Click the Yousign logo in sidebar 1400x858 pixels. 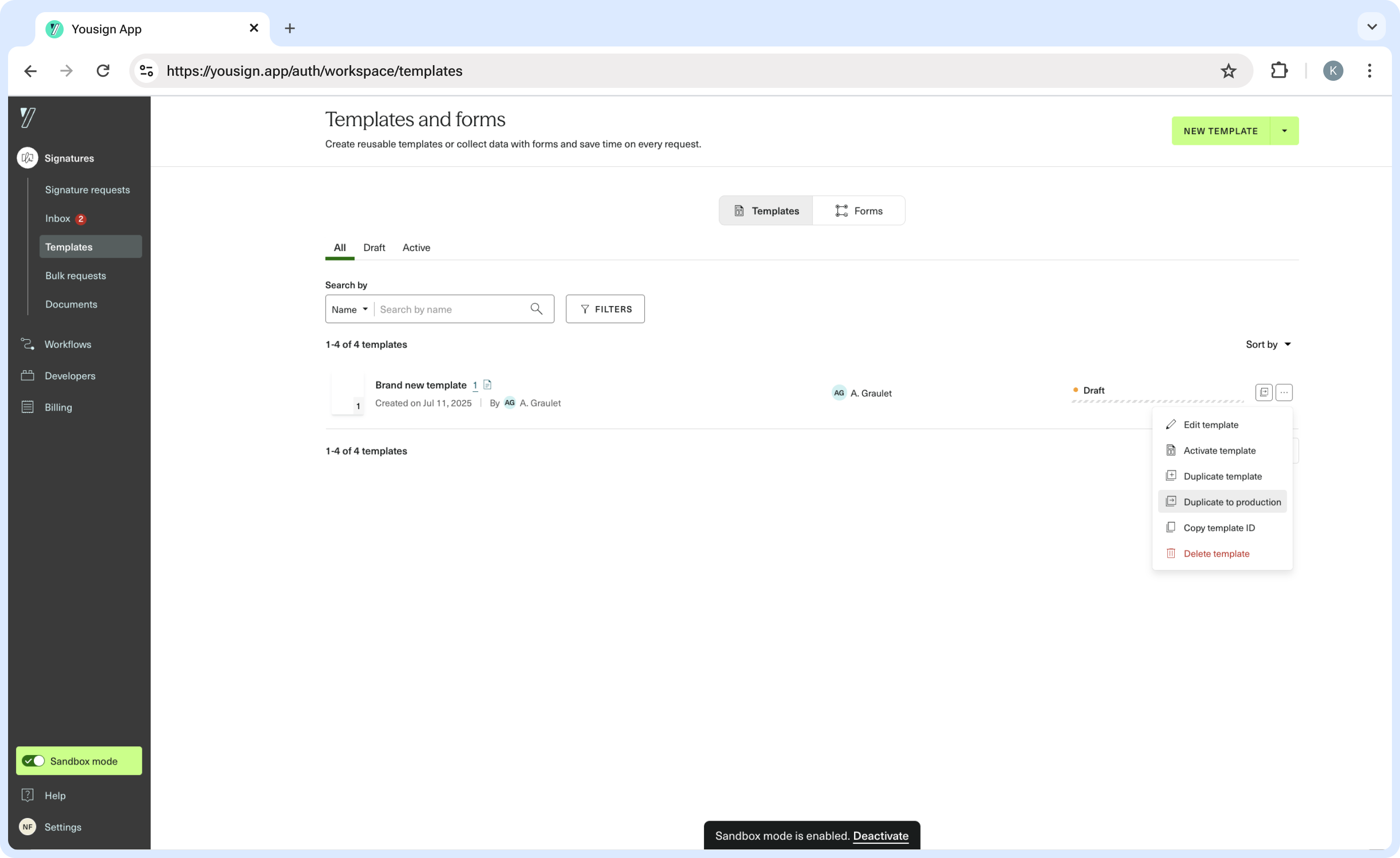tap(28, 118)
